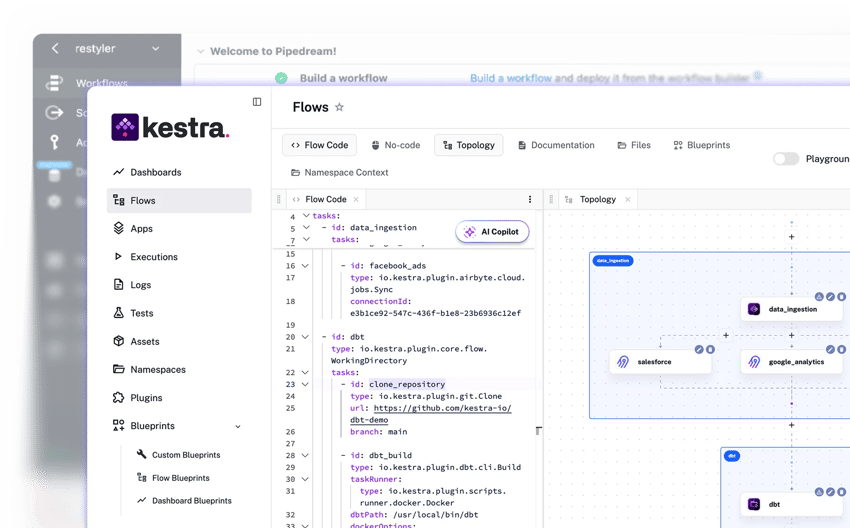Collapse the Blueprints sidebar section
This screenshot has height=528, width=850.
point(238,426)
